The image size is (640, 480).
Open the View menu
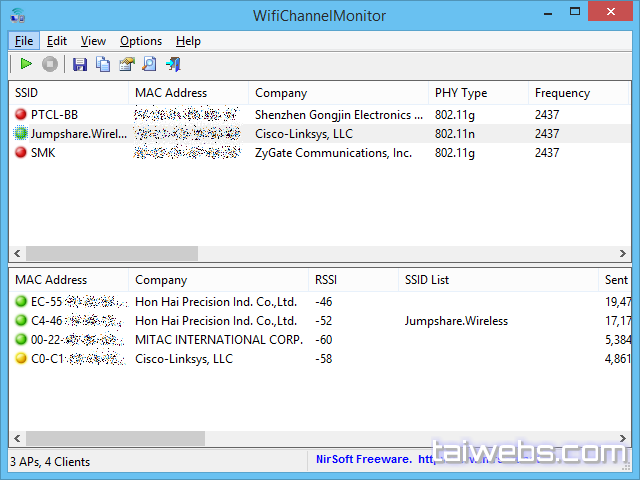93,41
